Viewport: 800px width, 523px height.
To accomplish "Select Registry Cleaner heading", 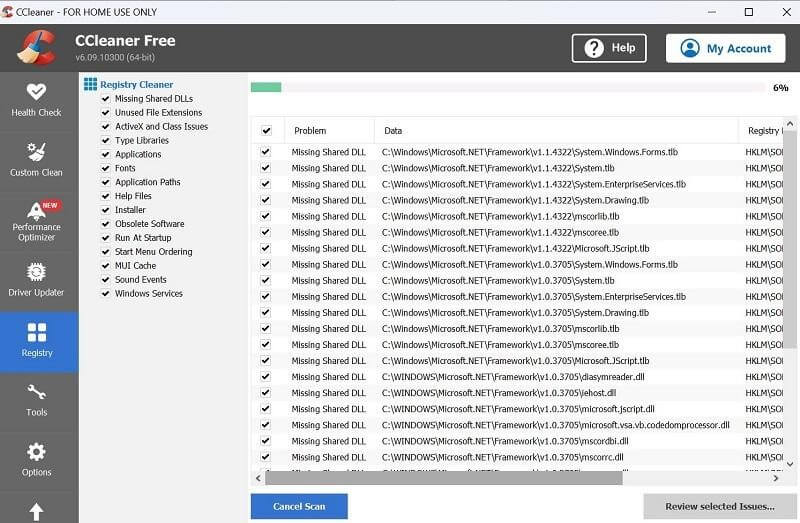I will click(137, 84).
